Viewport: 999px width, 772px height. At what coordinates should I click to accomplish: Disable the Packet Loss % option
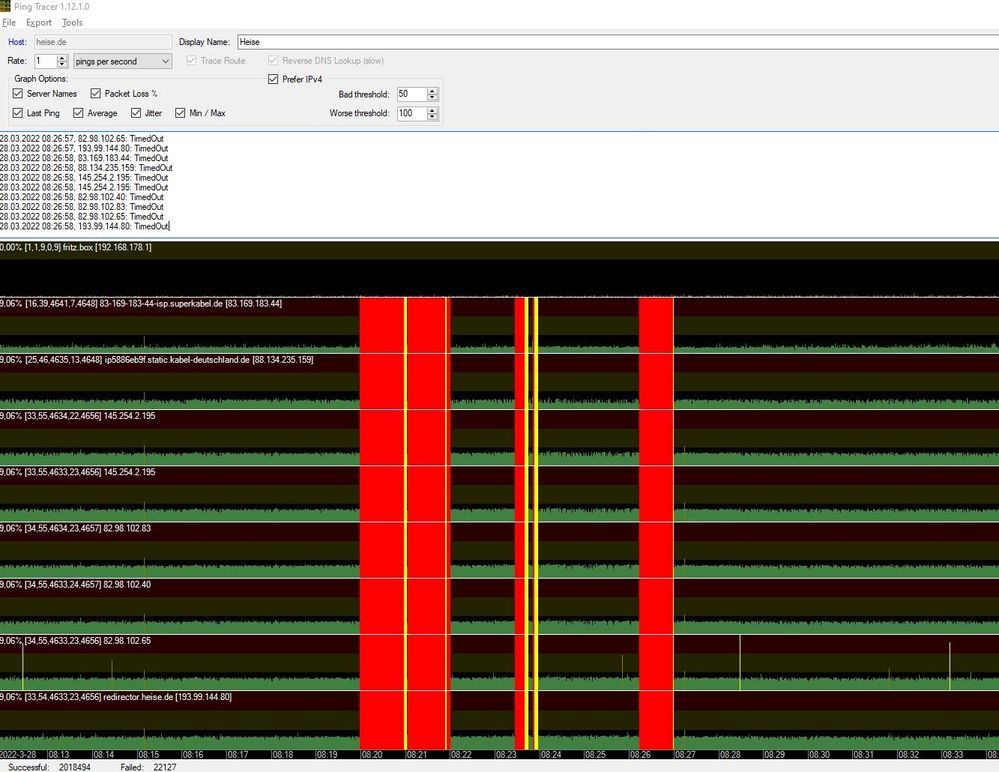pos(94,94)
